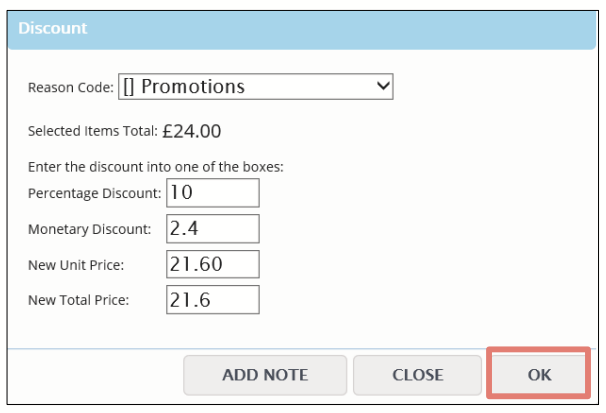Click the chevron arrow beside Promotions
The height and width of the screenshot is (413, 606).
pyautogui.click(x=383, y=85)
